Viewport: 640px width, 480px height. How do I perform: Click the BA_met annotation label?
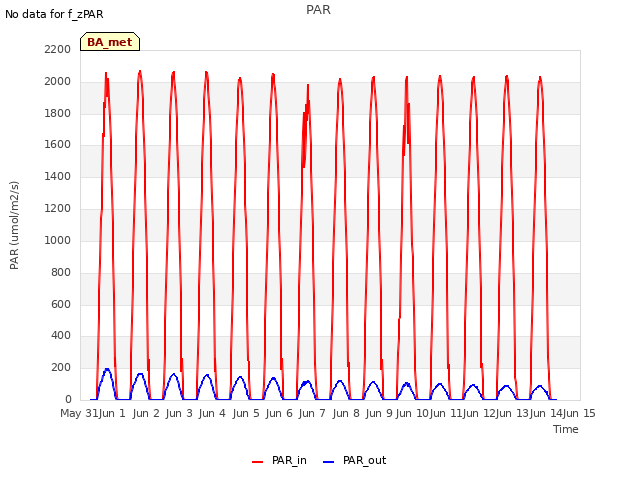[x=110, y=42]
